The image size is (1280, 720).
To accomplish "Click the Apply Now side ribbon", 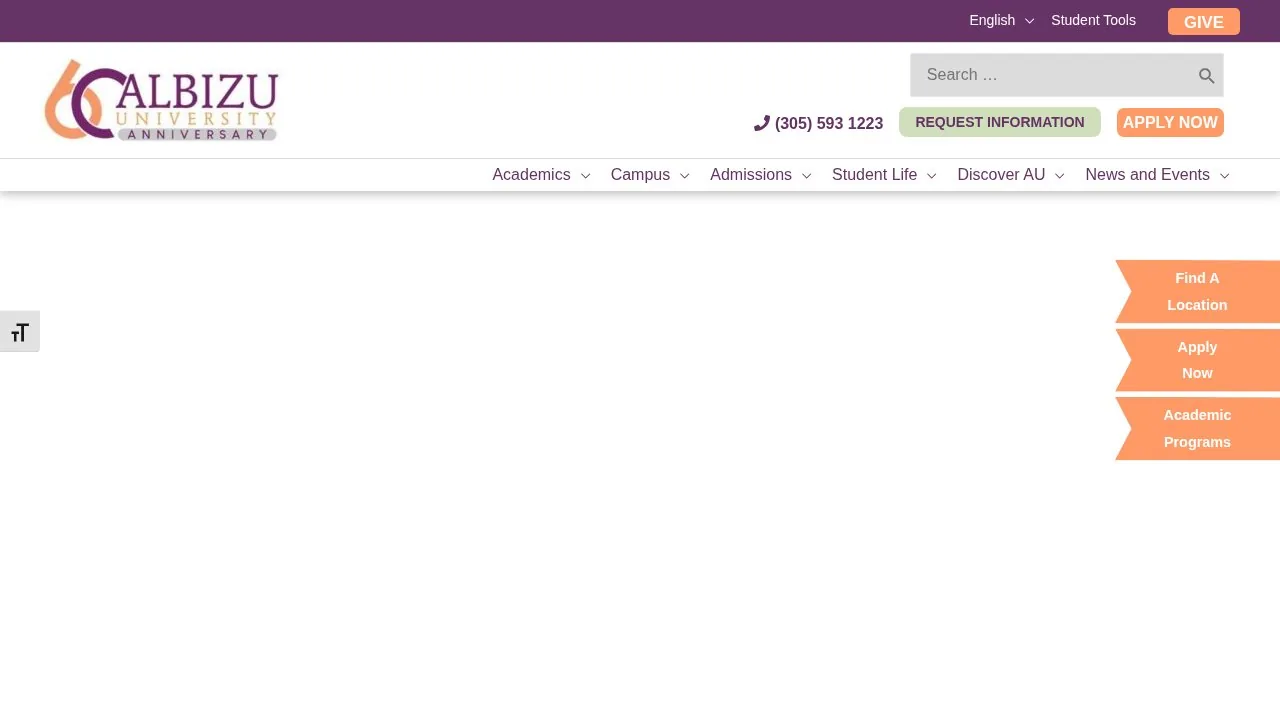I will [x=1198, y=360].
